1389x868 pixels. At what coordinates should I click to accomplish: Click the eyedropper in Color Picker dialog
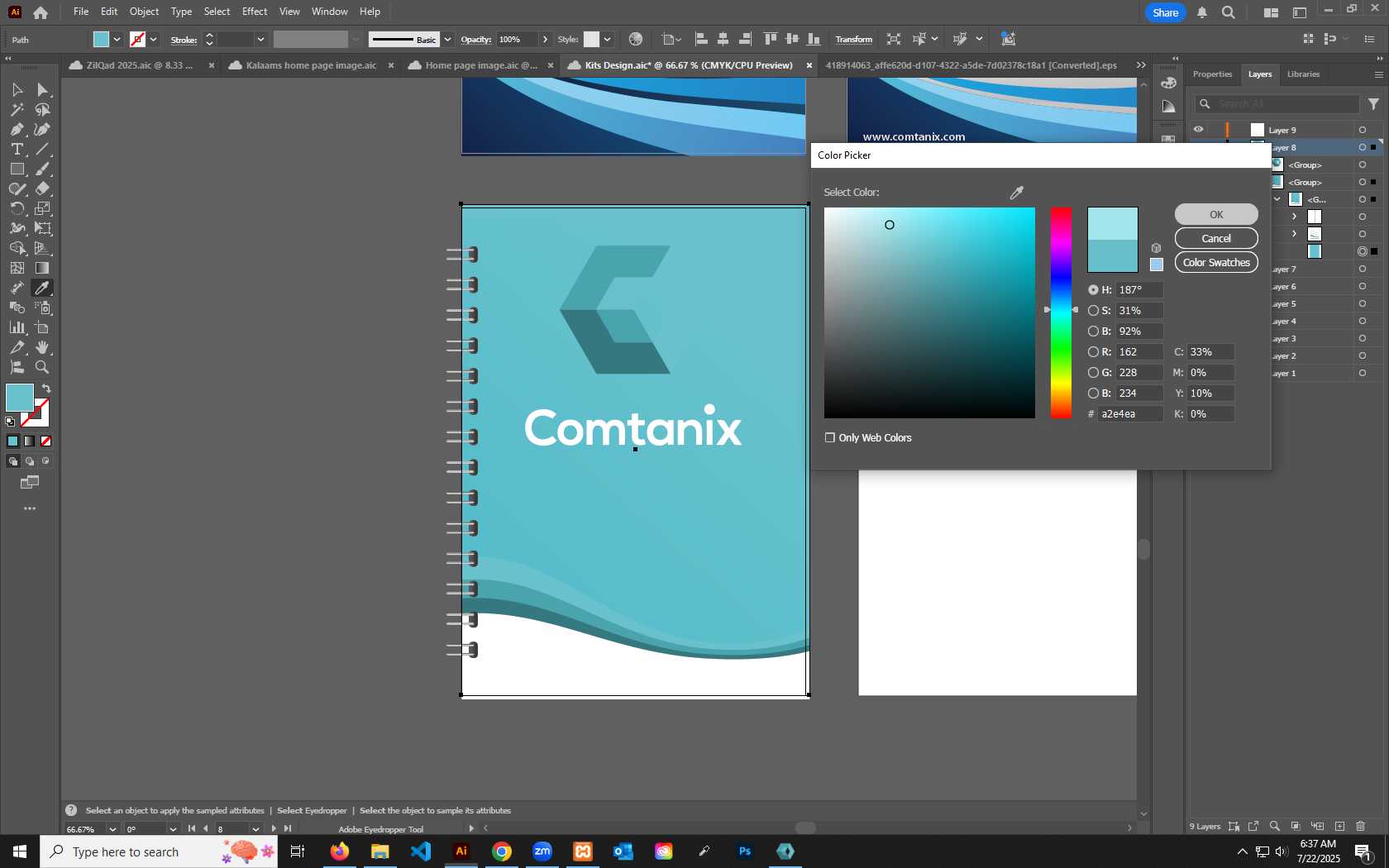click(x=1017, y=193)
